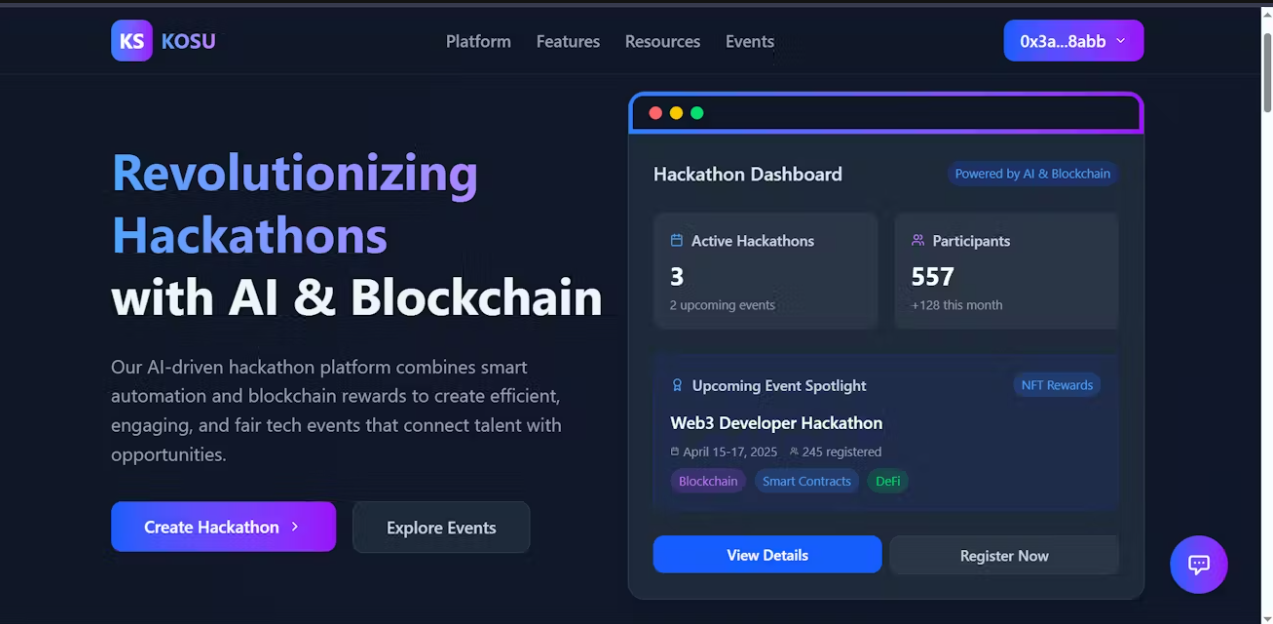Open the chat support bubble icon

coord(1199,565)
